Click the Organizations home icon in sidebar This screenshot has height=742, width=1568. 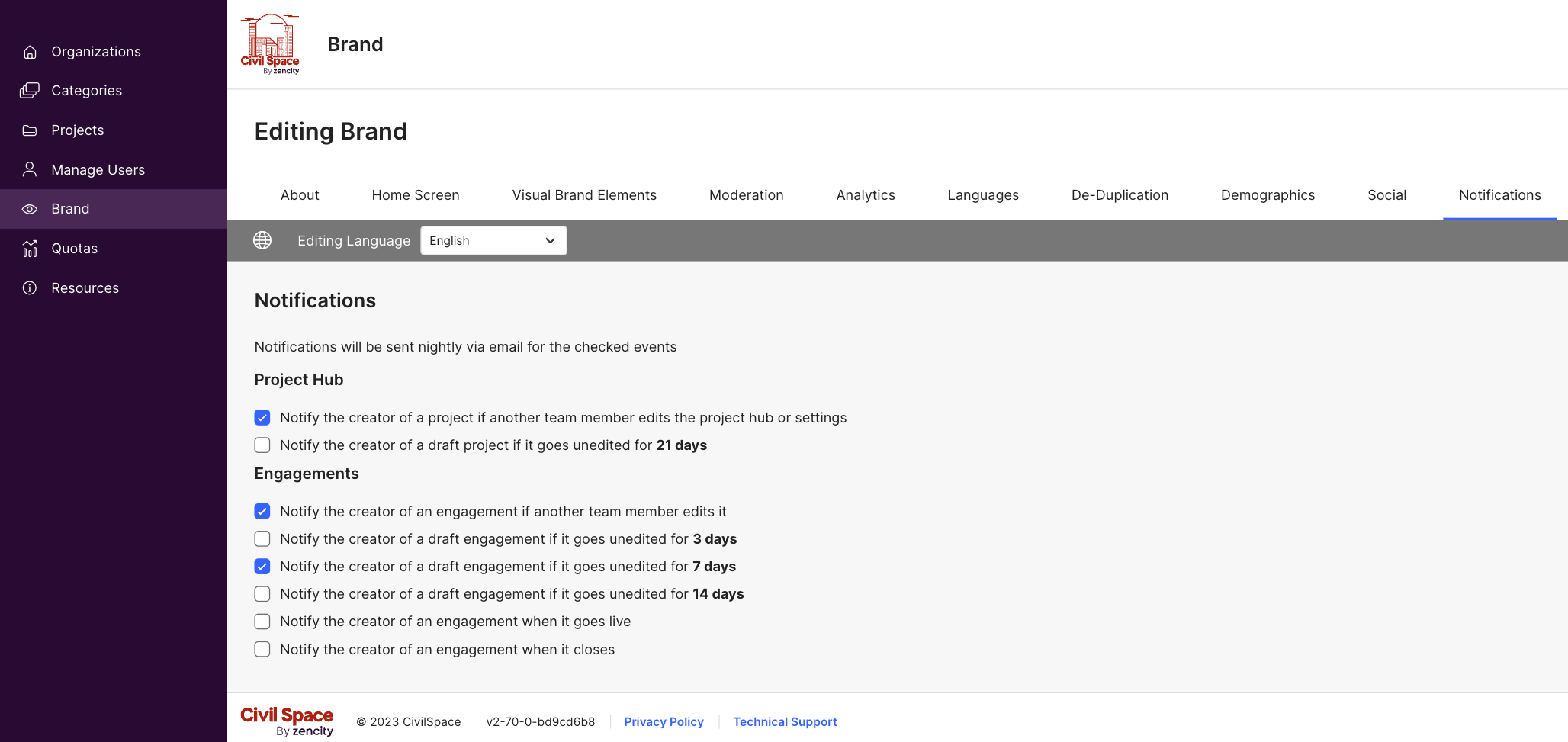pyautogui.click(x=30, y=52)
